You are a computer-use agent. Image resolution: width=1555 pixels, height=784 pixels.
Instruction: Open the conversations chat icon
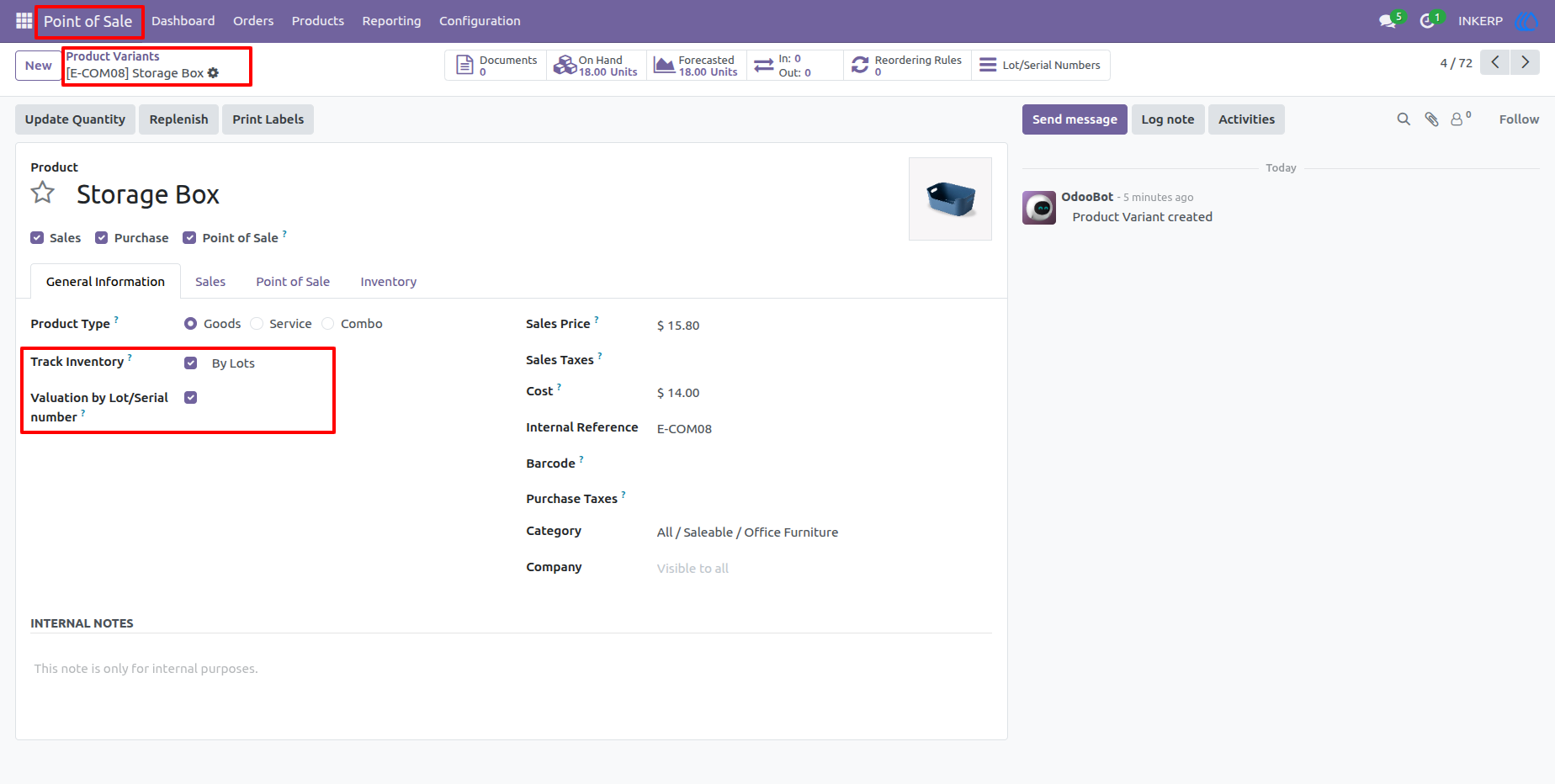1388,21
